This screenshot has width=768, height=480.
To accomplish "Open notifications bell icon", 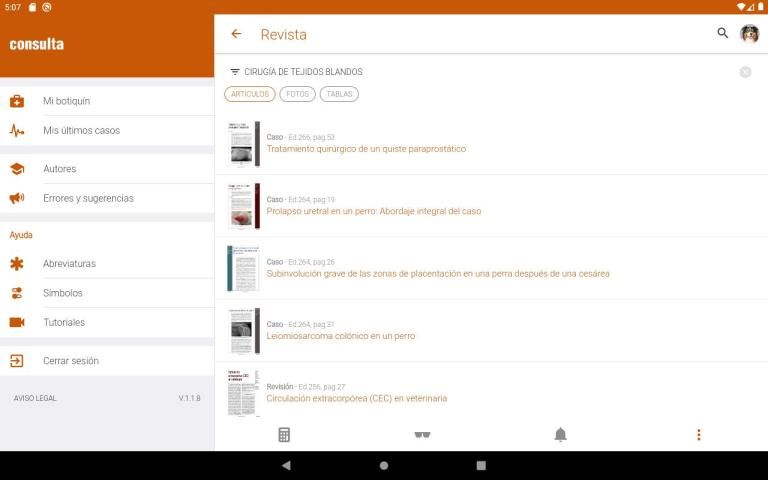I will [x=560, y=435].
